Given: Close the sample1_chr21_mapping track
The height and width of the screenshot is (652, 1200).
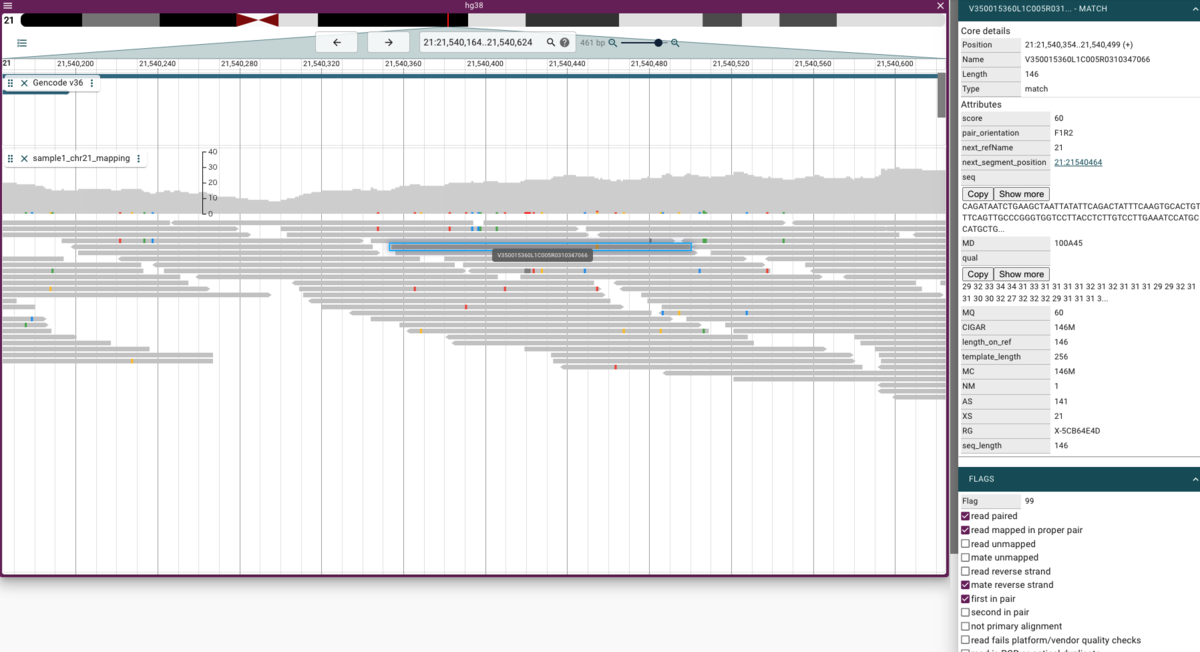Looking at the screenshot, I should coord(24,158).
